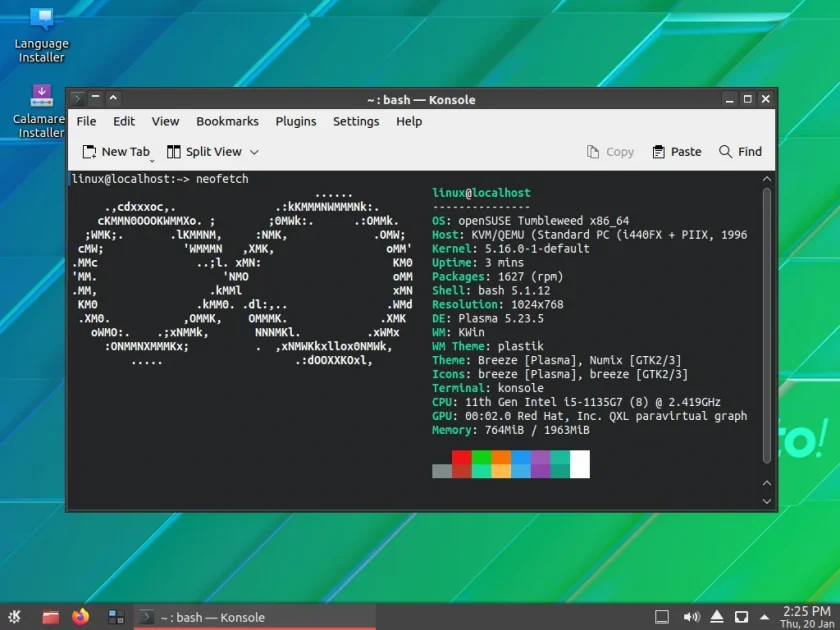Open the Language Installer desktop icon

(41, 35)
